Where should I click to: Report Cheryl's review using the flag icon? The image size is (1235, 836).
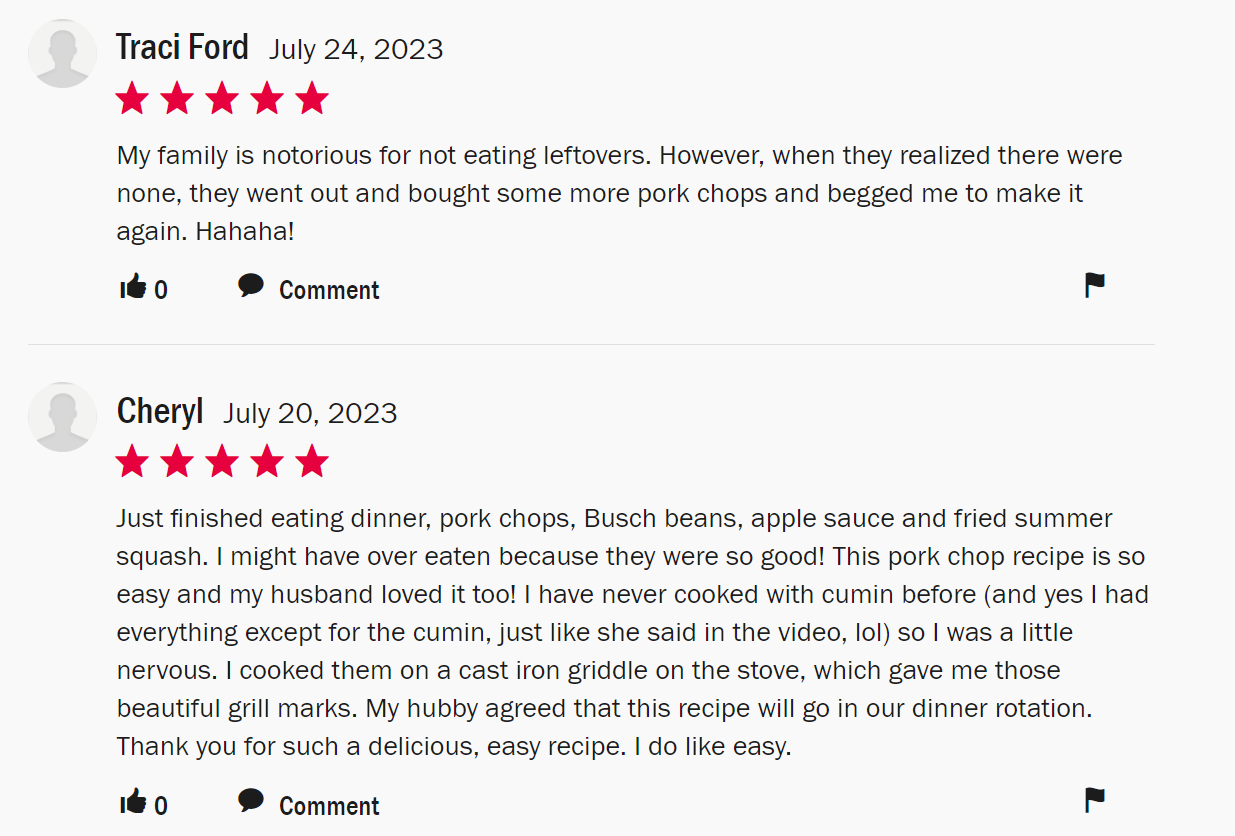click(1095, 800)
